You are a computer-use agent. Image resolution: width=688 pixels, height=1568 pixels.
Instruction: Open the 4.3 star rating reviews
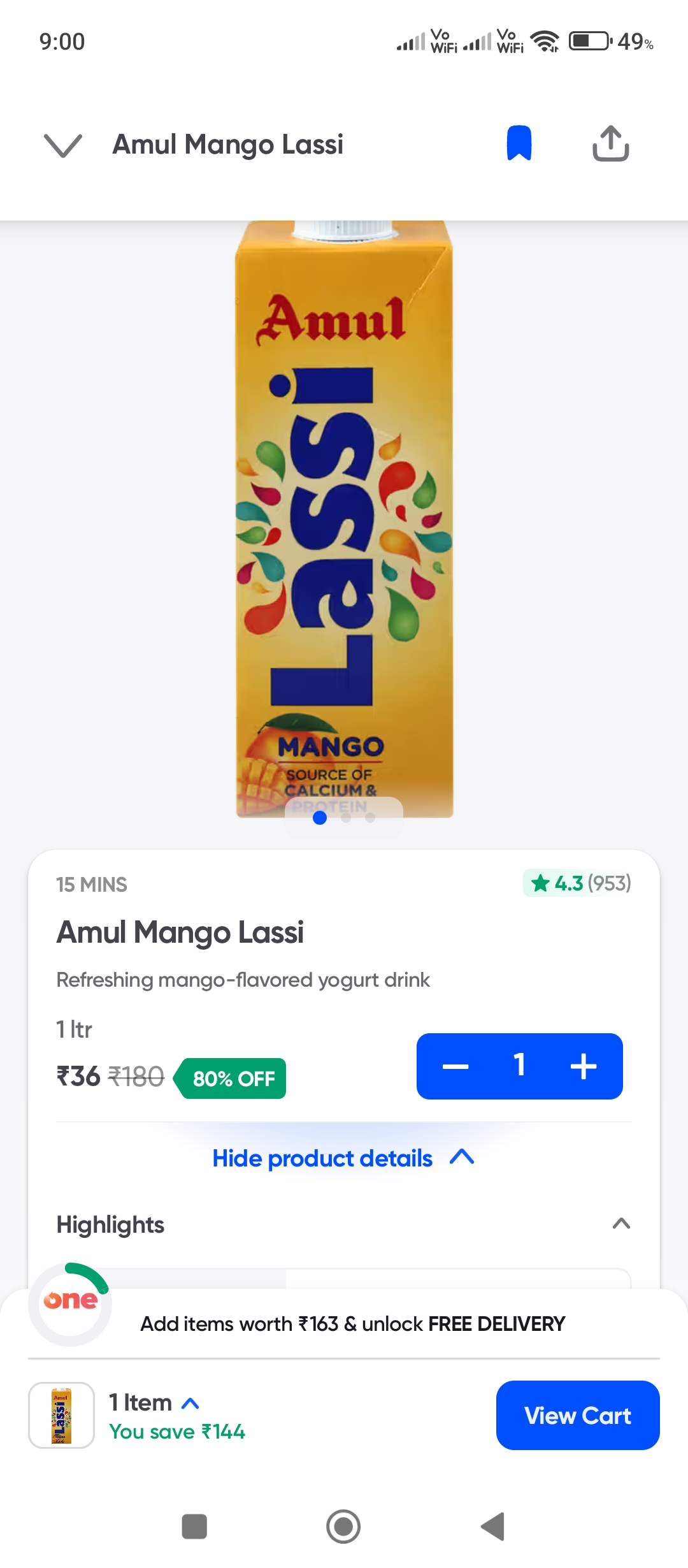[578, 883]
